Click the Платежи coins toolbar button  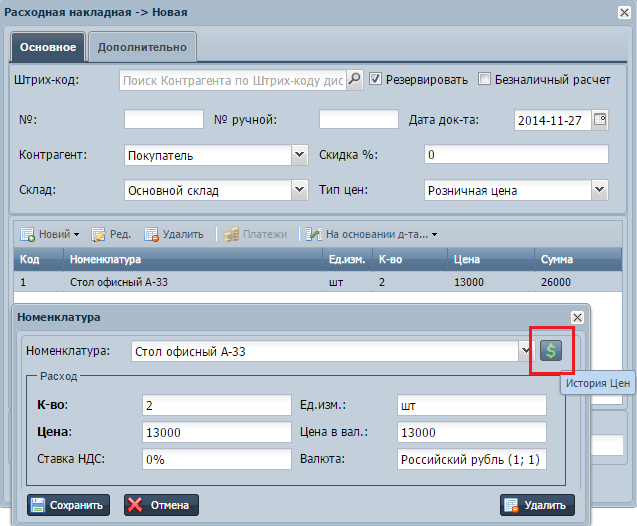[255, 234]
